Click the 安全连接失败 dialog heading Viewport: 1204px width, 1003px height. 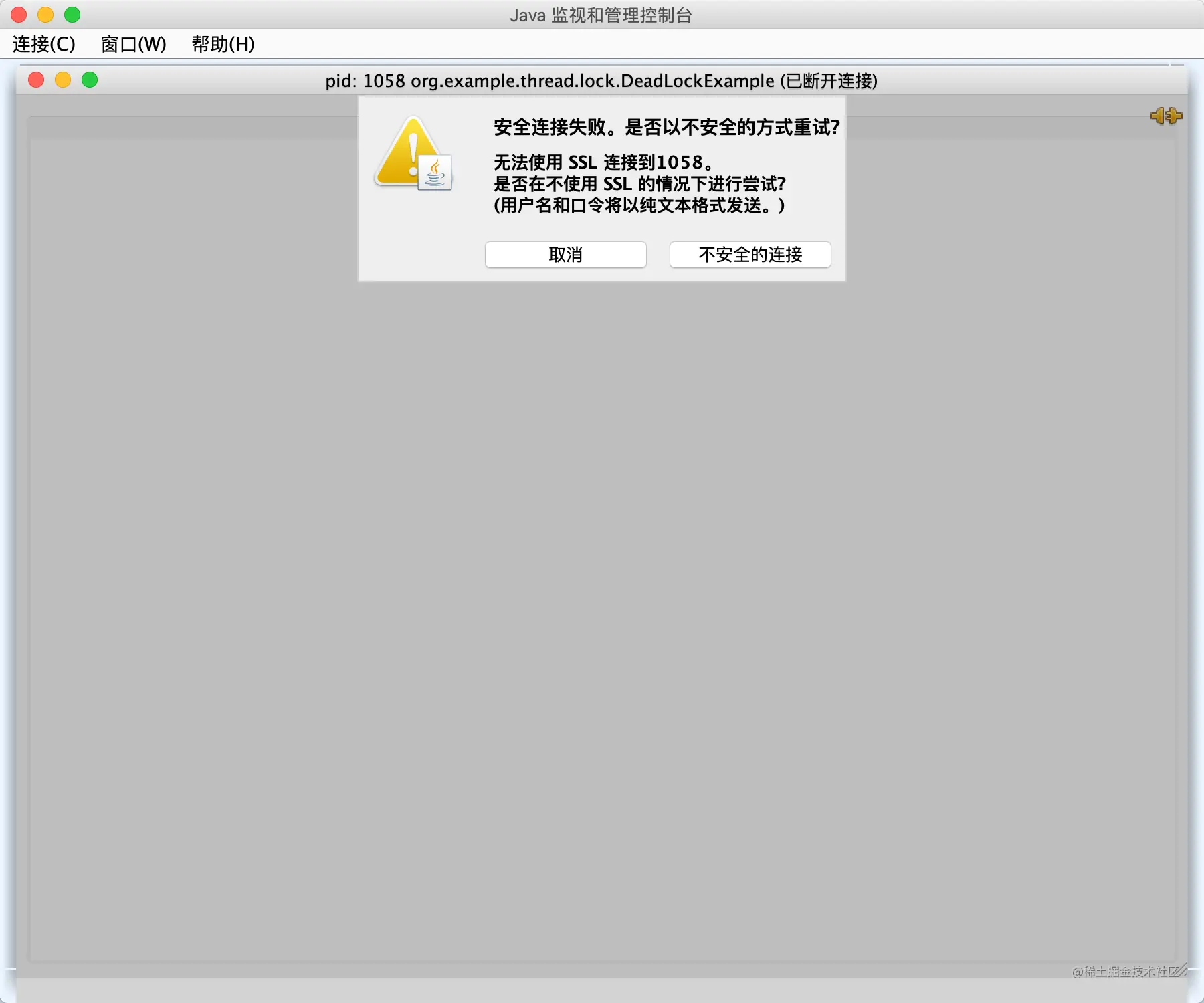pyautogui.click(x=666, y=127)
